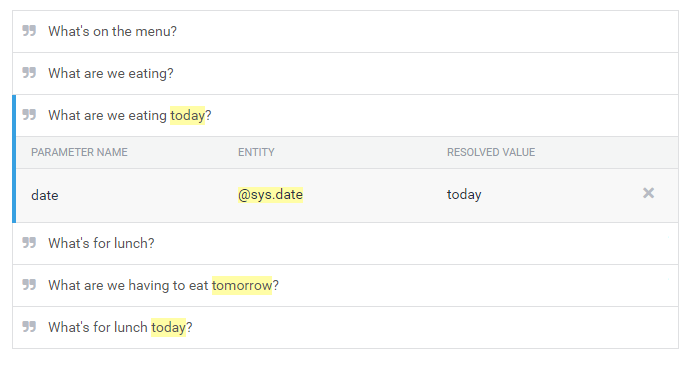Open the @sys.date entity selector
Image resolution: width=691 pixels, height=377 pixels.
point(270,194)
